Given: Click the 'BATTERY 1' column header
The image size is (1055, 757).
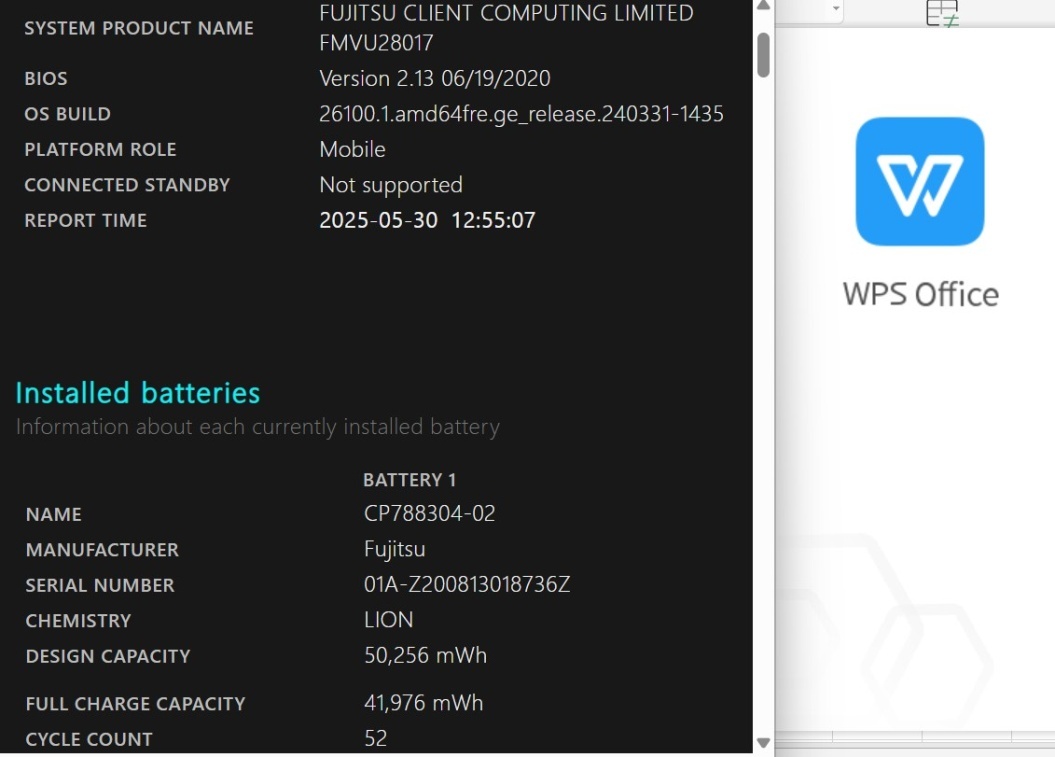Looking at the screenshot, I should (410, 480).
